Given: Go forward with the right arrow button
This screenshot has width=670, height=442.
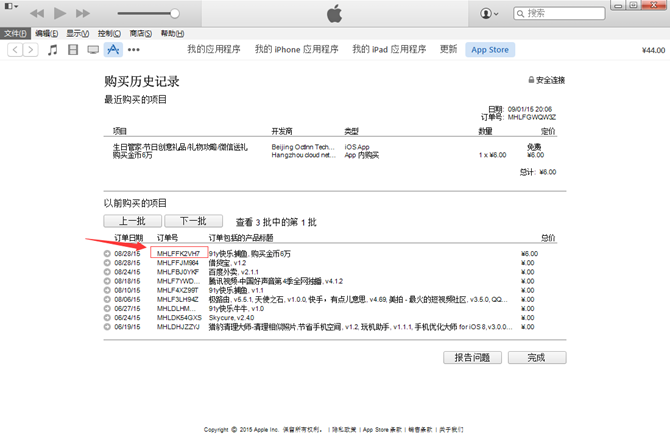Looking at the screenshot, I should [30, 50].
